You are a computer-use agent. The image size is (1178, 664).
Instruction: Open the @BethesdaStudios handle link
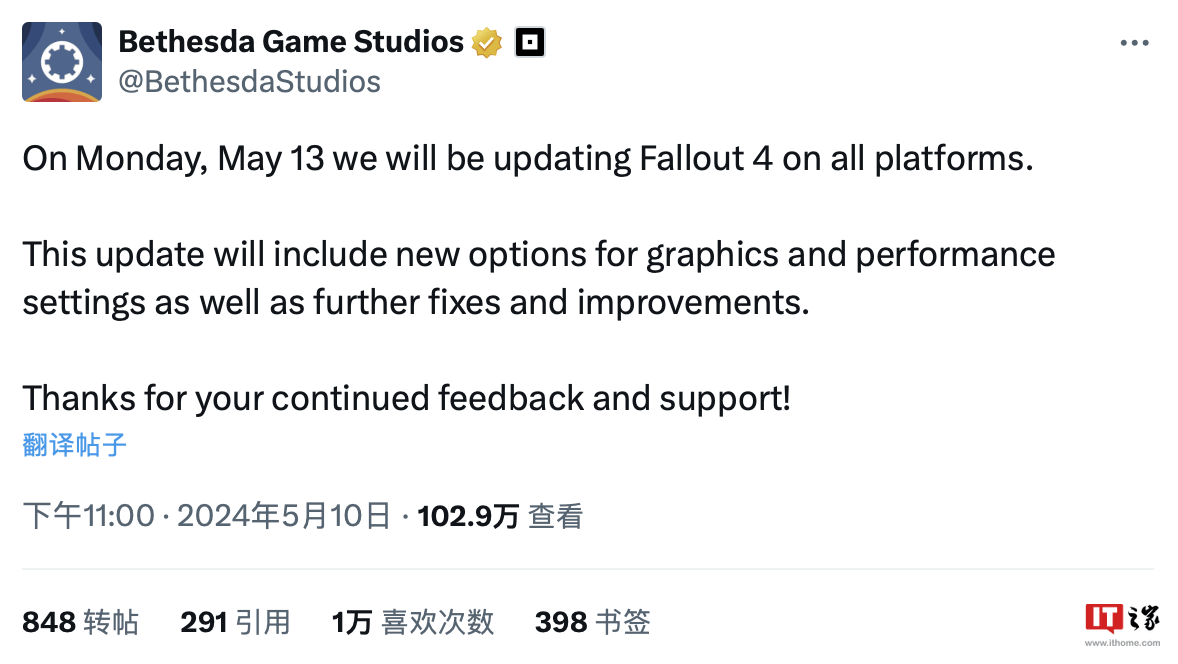tap(249, 82)
